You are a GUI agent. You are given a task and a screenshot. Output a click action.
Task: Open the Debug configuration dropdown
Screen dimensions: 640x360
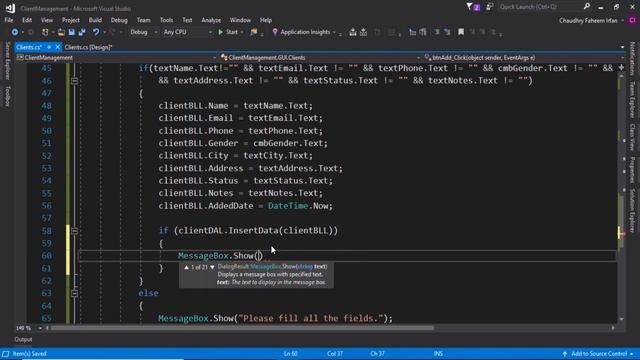pos(143,32)
